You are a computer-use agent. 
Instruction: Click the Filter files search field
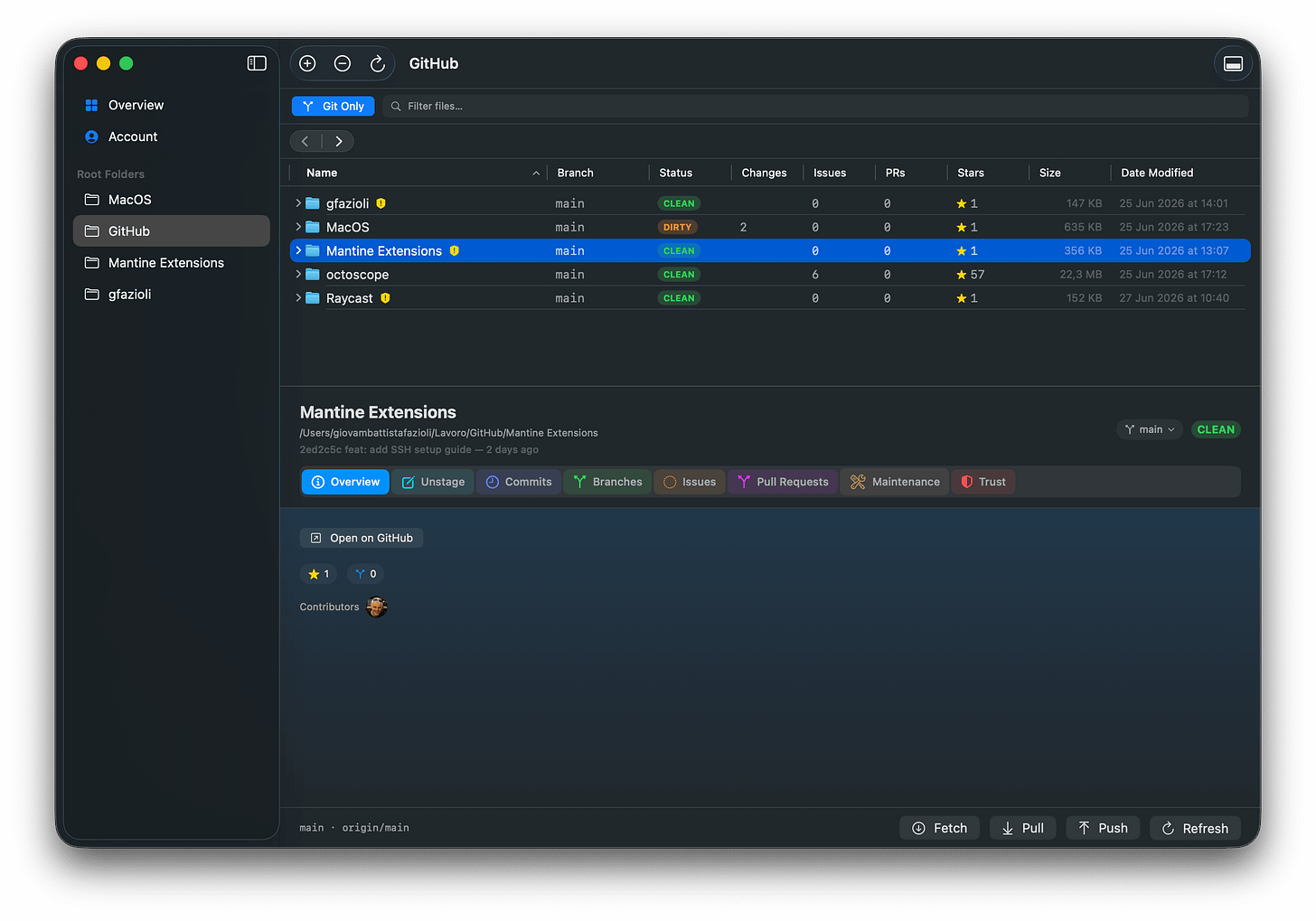[x=815, y=106]
